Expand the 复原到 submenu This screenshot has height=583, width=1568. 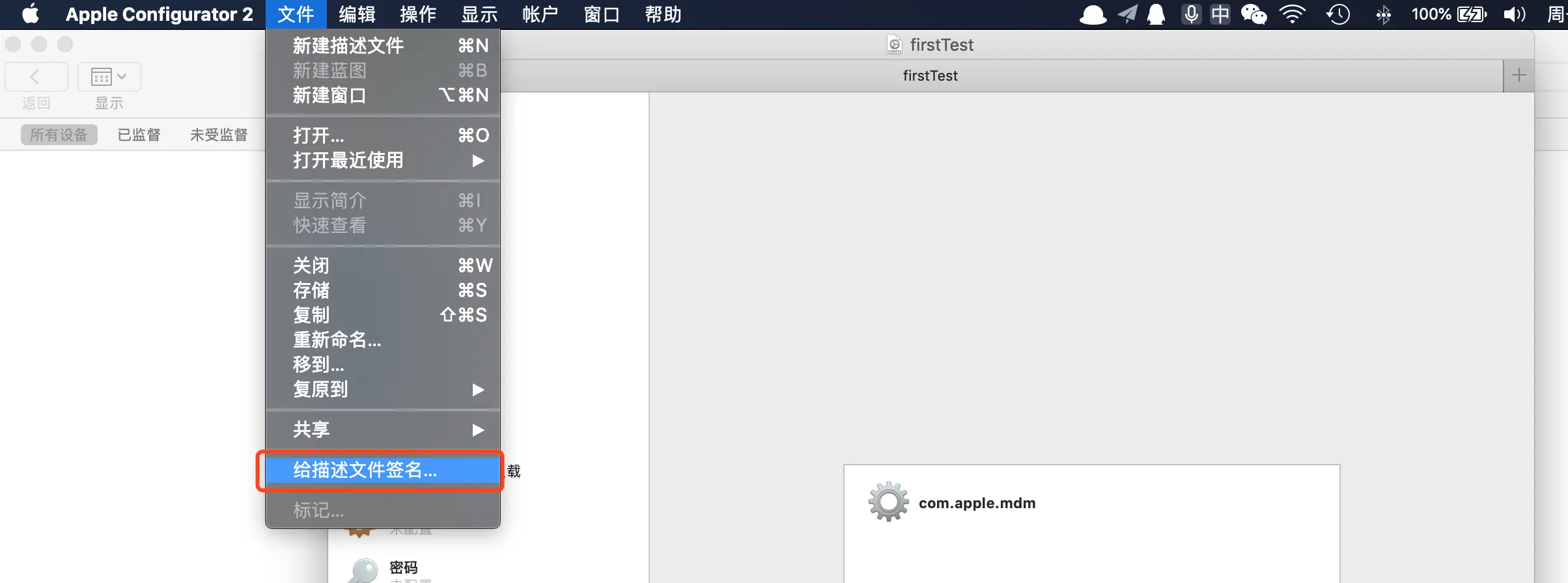(x=383, y=389)
